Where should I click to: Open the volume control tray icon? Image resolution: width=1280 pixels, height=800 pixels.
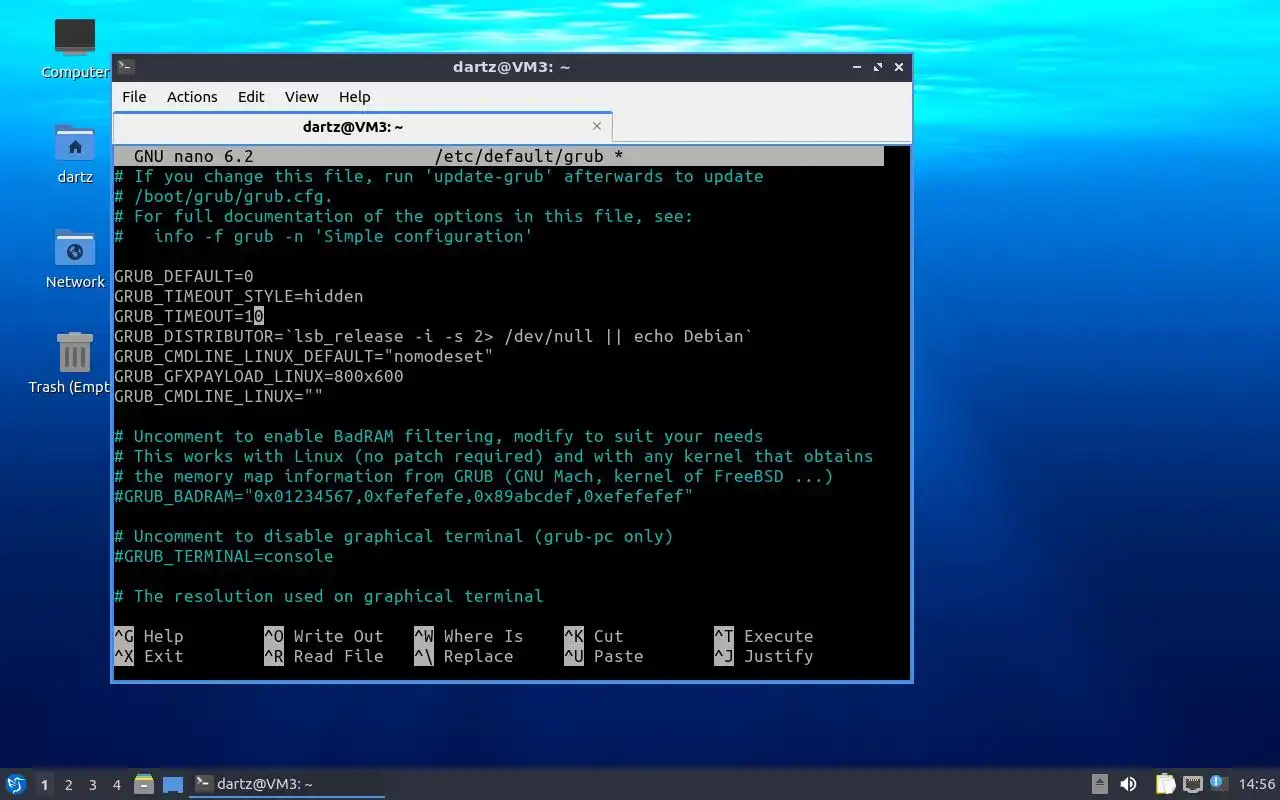coord(1128,784)
